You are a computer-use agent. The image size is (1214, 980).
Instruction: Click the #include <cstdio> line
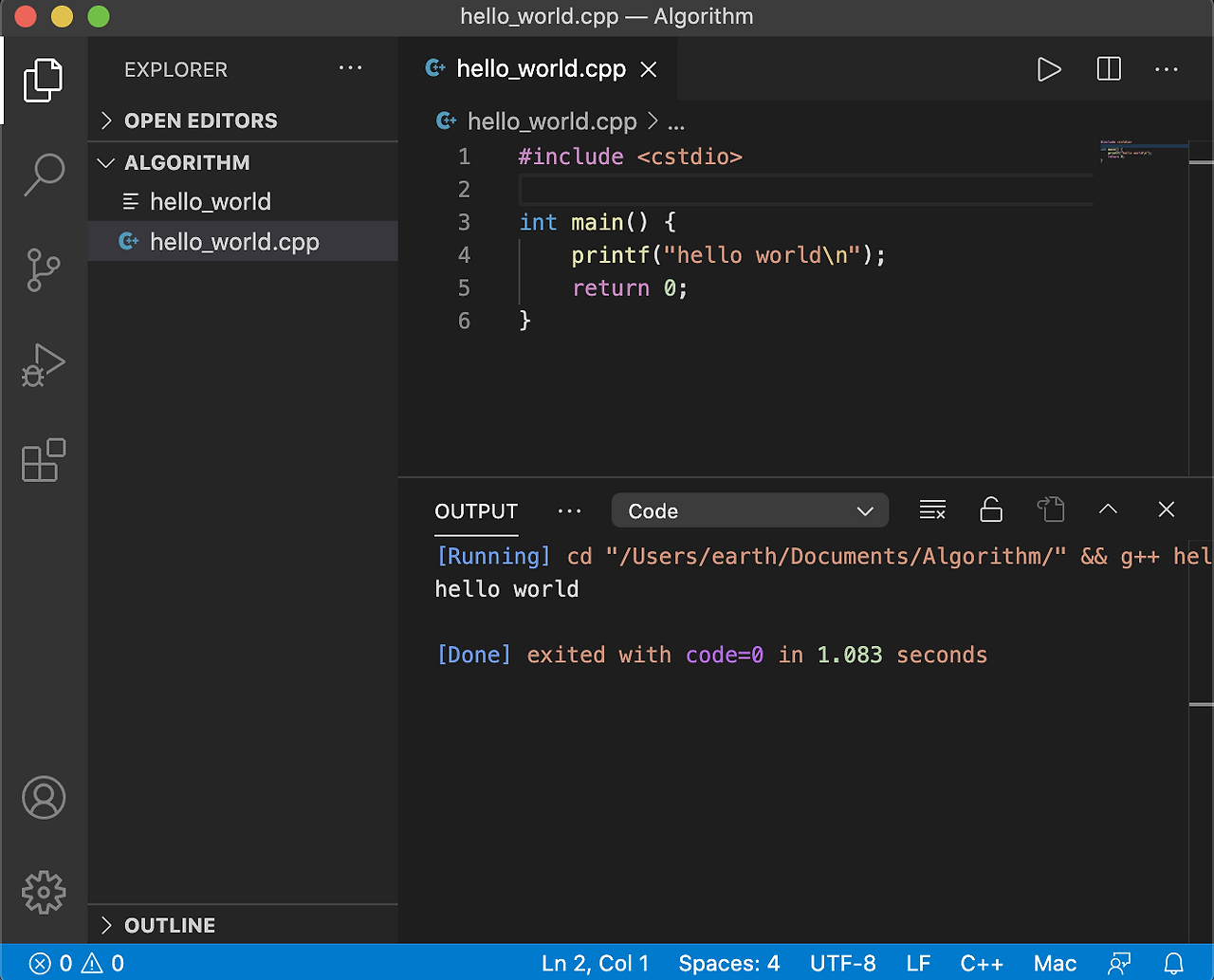click(630, 157)
